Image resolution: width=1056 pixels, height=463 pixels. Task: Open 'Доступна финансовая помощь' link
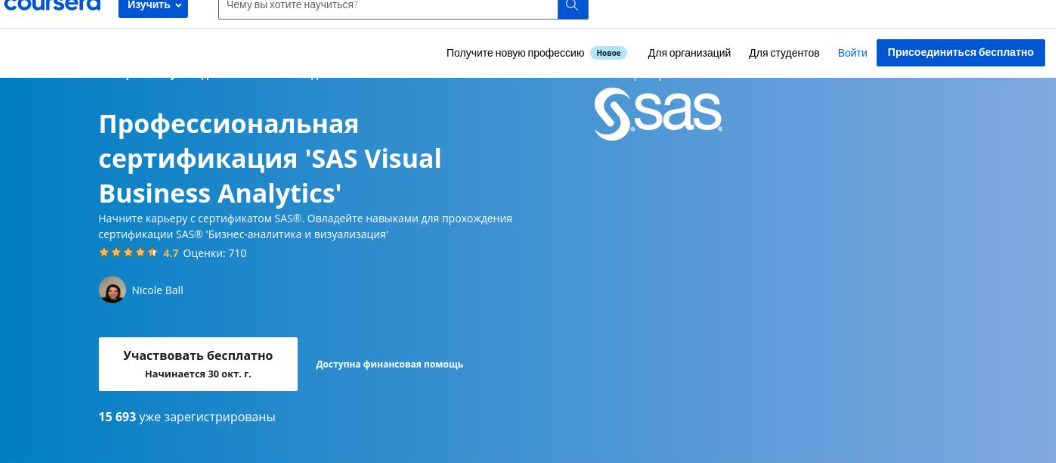(x=389, y=365)
